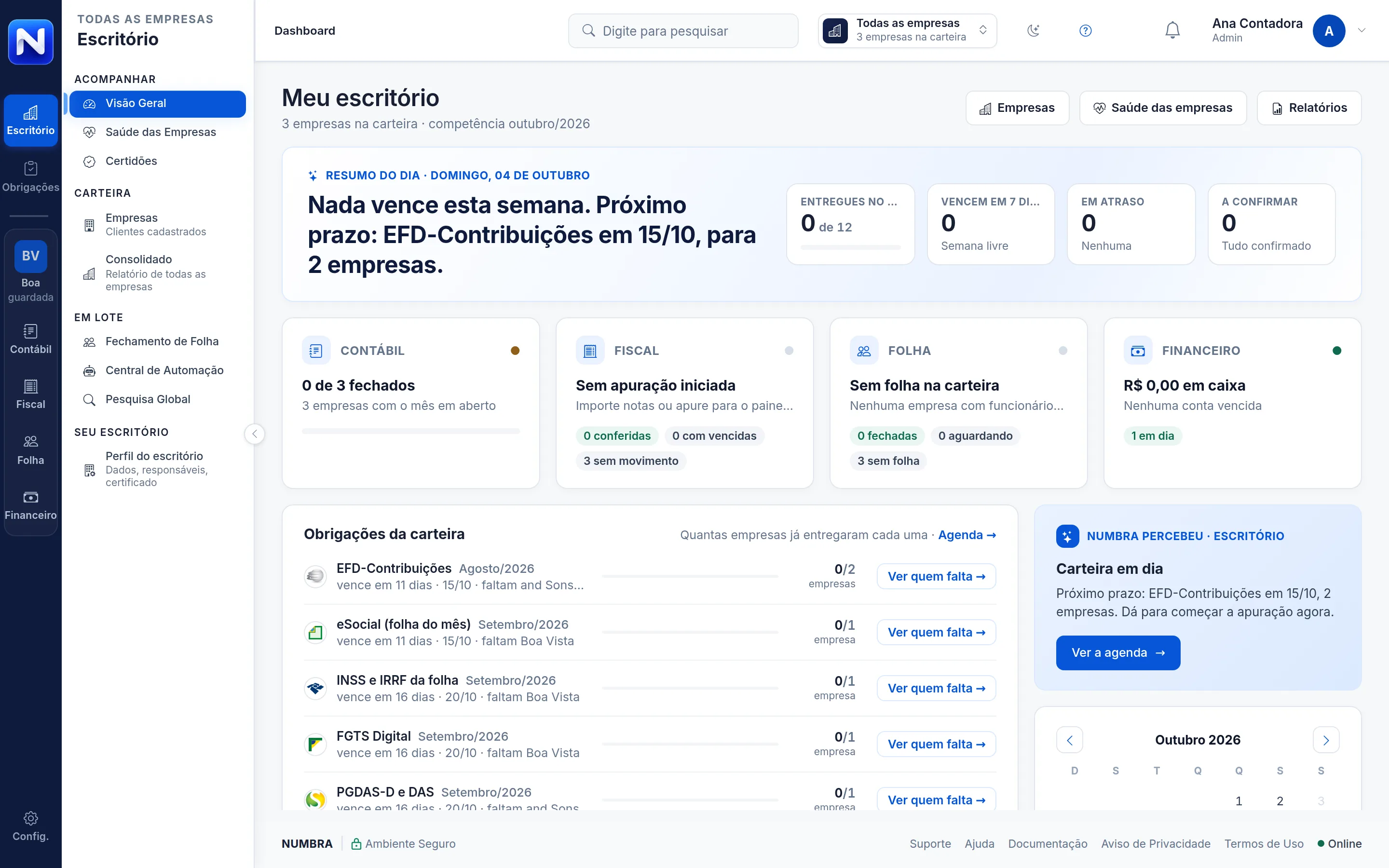Open the Fiscal module icon

30,394
